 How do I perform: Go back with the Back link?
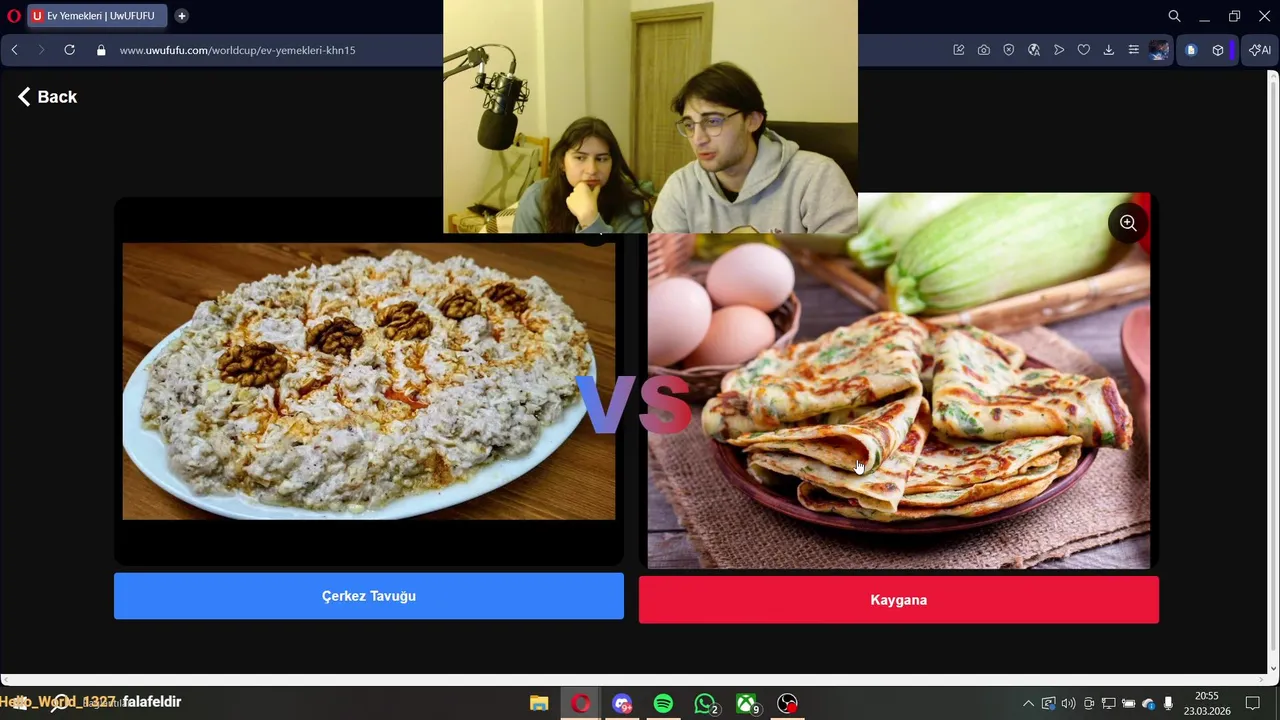(47, 97)
